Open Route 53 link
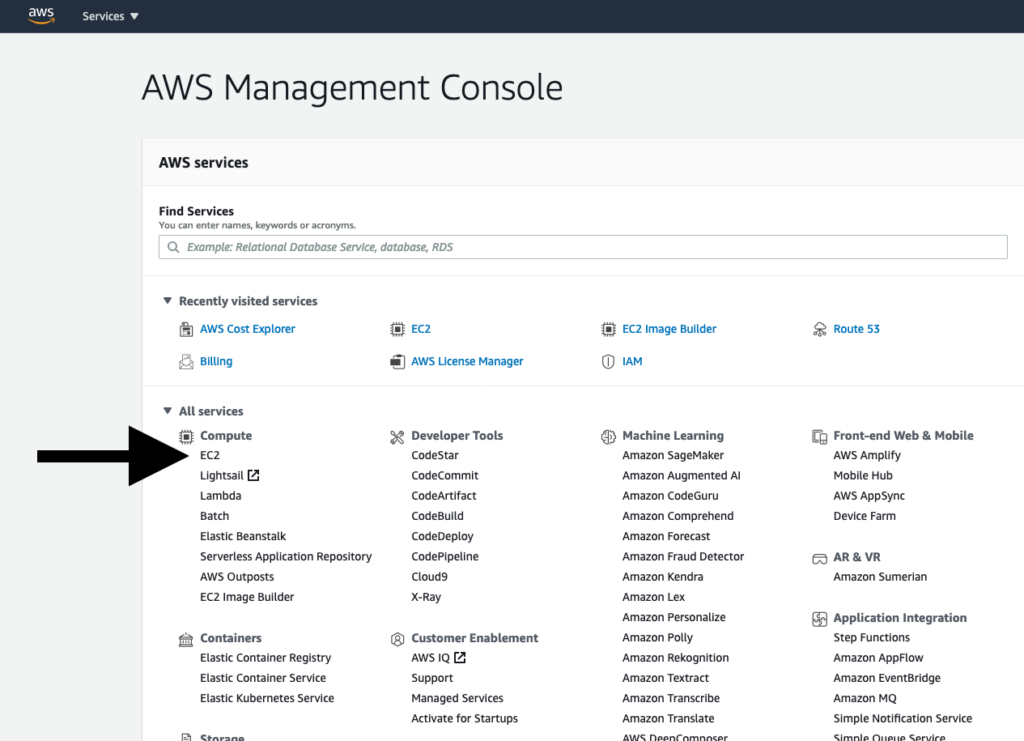The height and width of the screenshot is (741, 1024). coord(856,329)
